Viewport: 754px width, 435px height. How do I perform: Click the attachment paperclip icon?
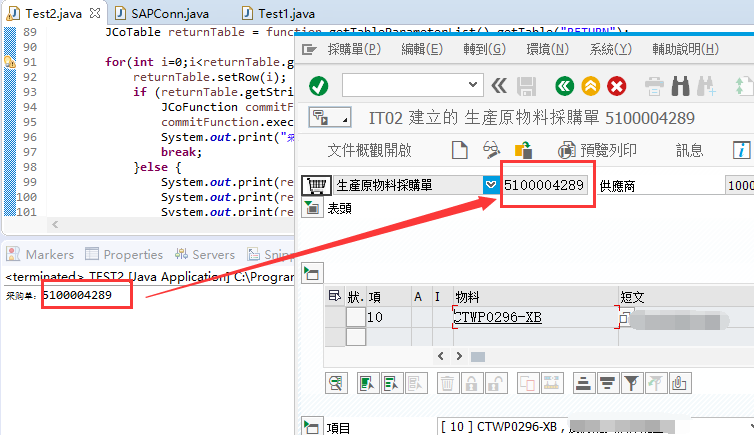679,383
